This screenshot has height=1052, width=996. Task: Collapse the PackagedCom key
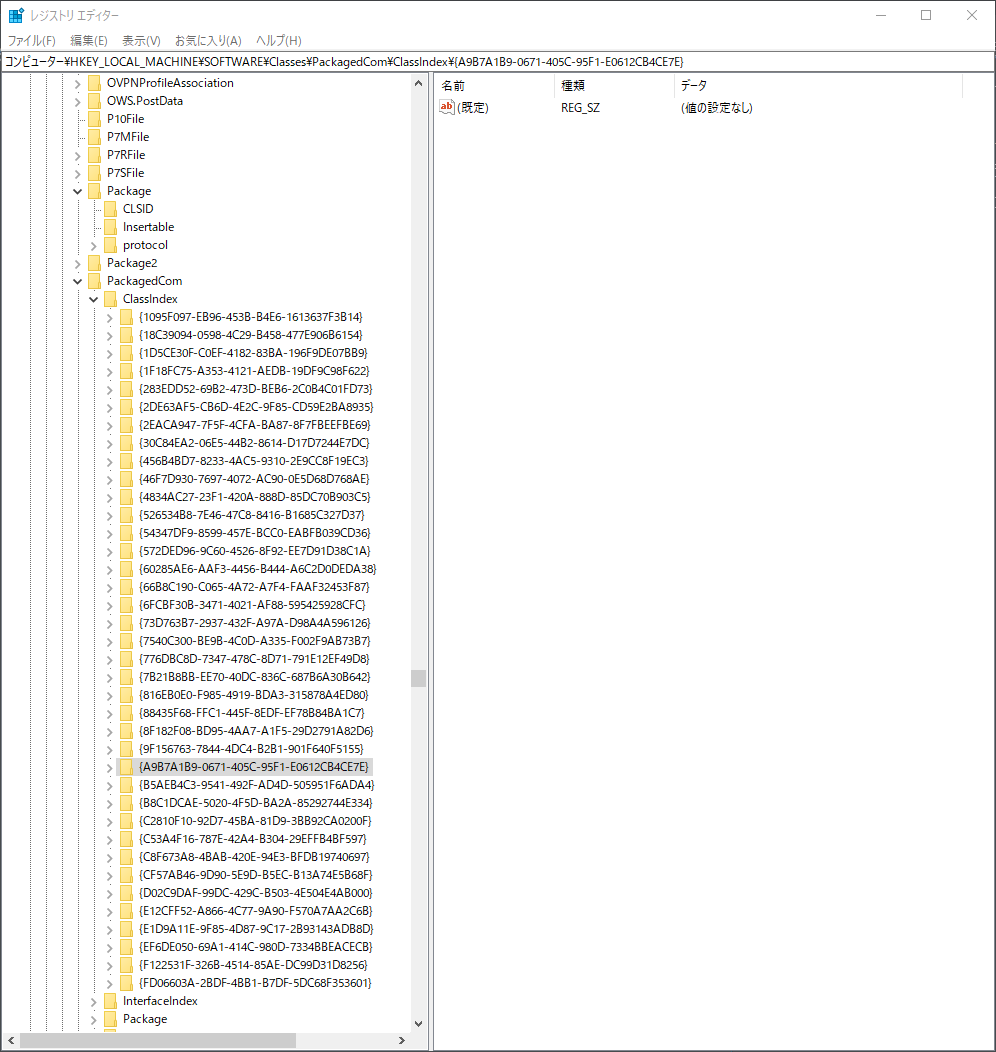[x=77, y=282]
